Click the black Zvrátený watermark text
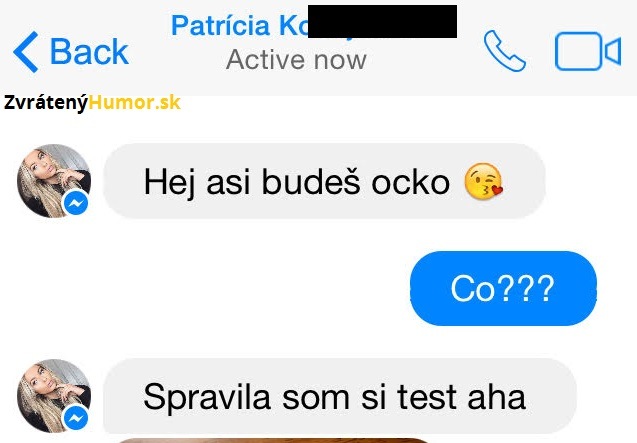 click(x=46, y=103)
